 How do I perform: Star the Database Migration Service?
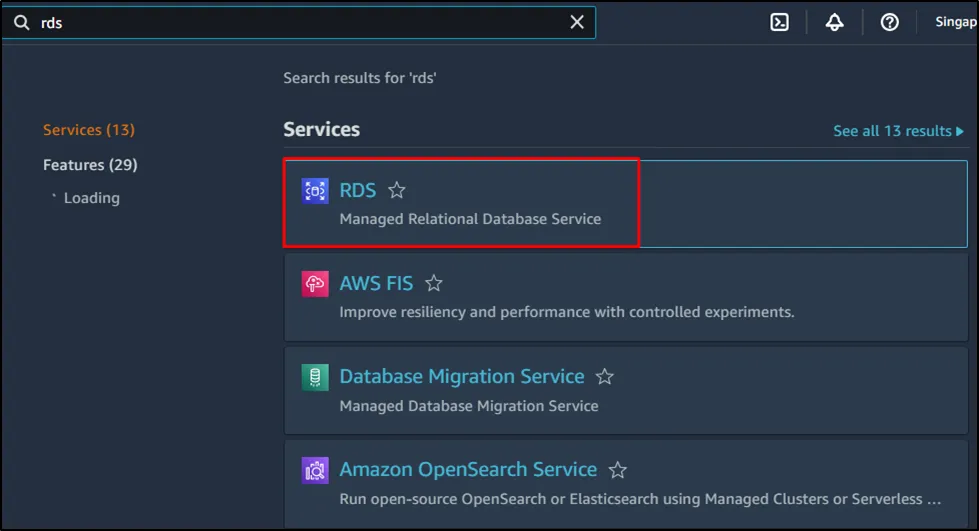click(x=604, y=377)
